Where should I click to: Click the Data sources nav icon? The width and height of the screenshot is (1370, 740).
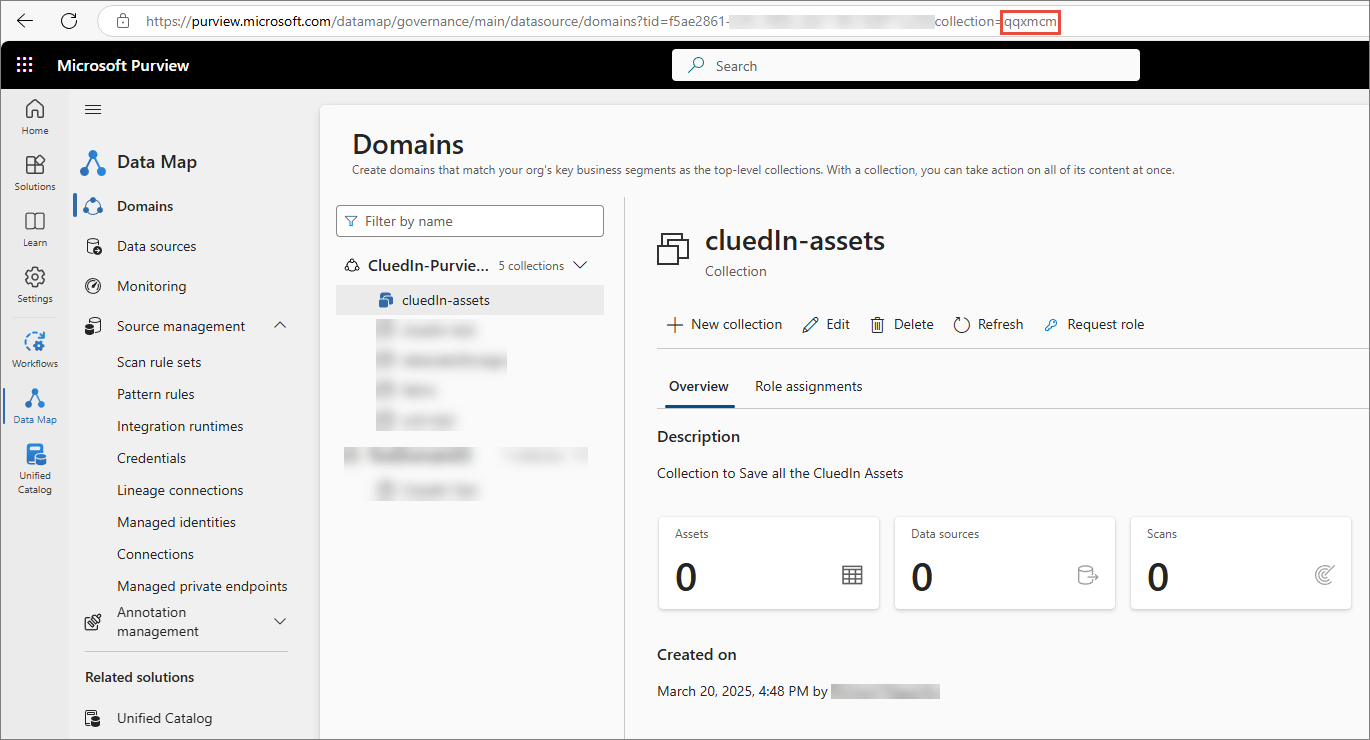click(94, 246)
